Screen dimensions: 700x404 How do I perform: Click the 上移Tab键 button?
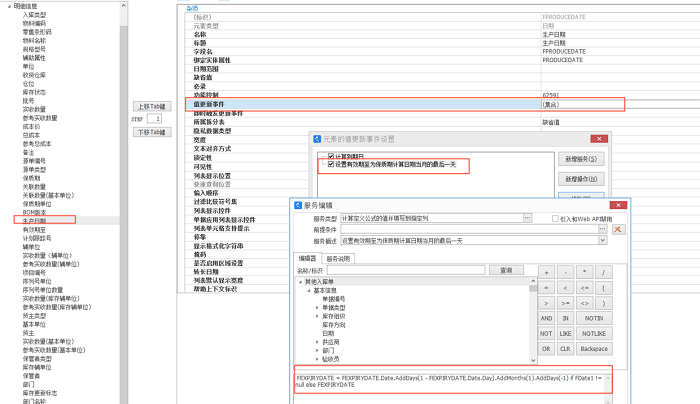153,105
